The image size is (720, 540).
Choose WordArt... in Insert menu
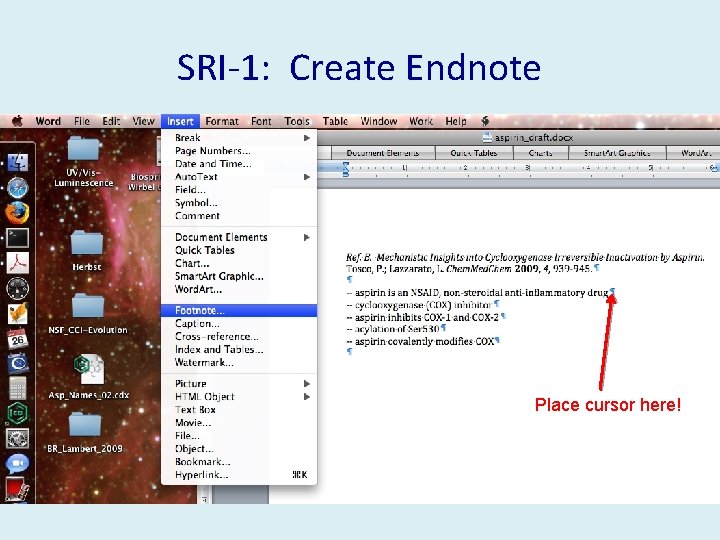click(239, 289)
